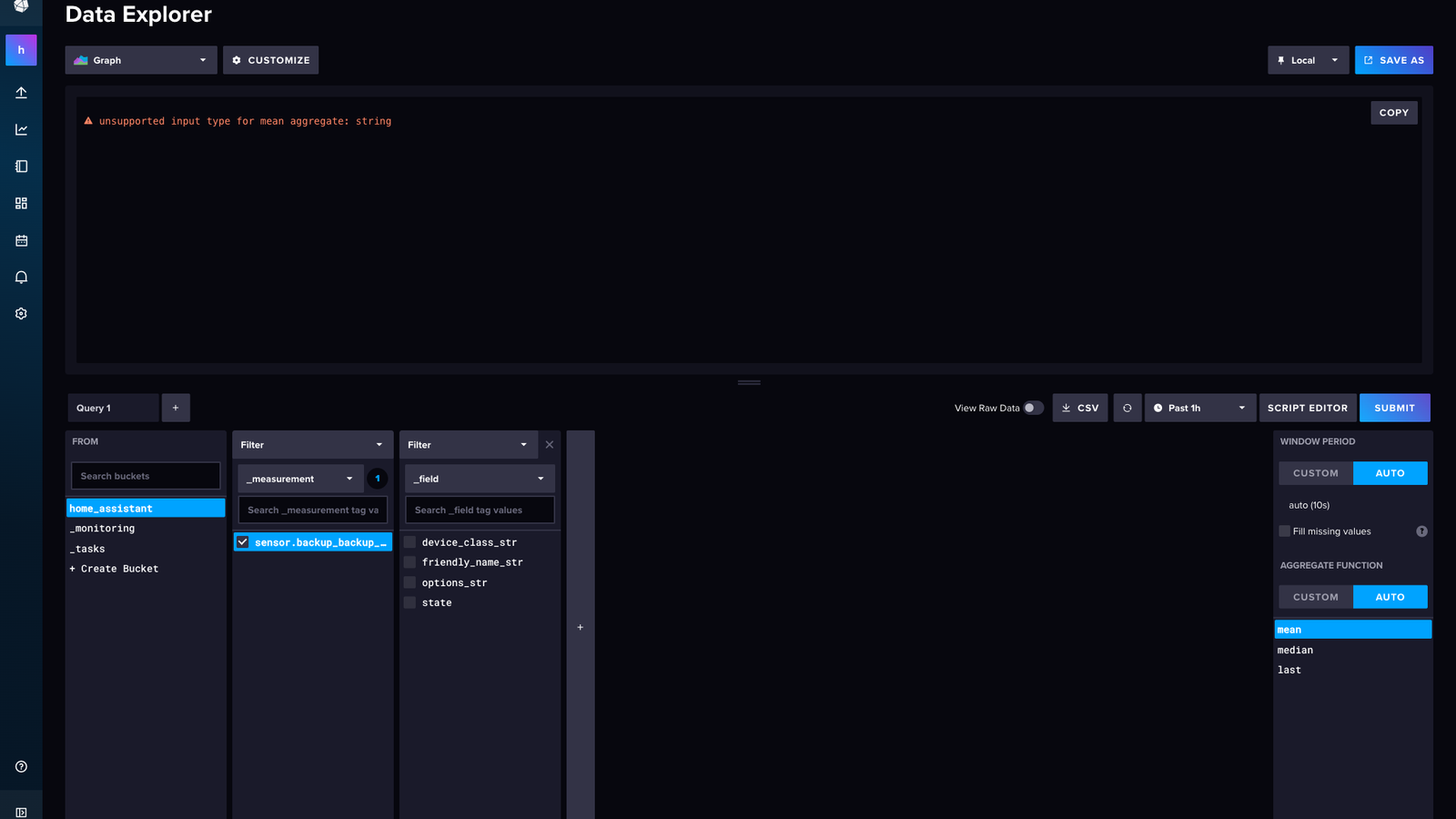Open first Filter type dropdown
The image size is (1456, 819).
click(x=312, y=445)
